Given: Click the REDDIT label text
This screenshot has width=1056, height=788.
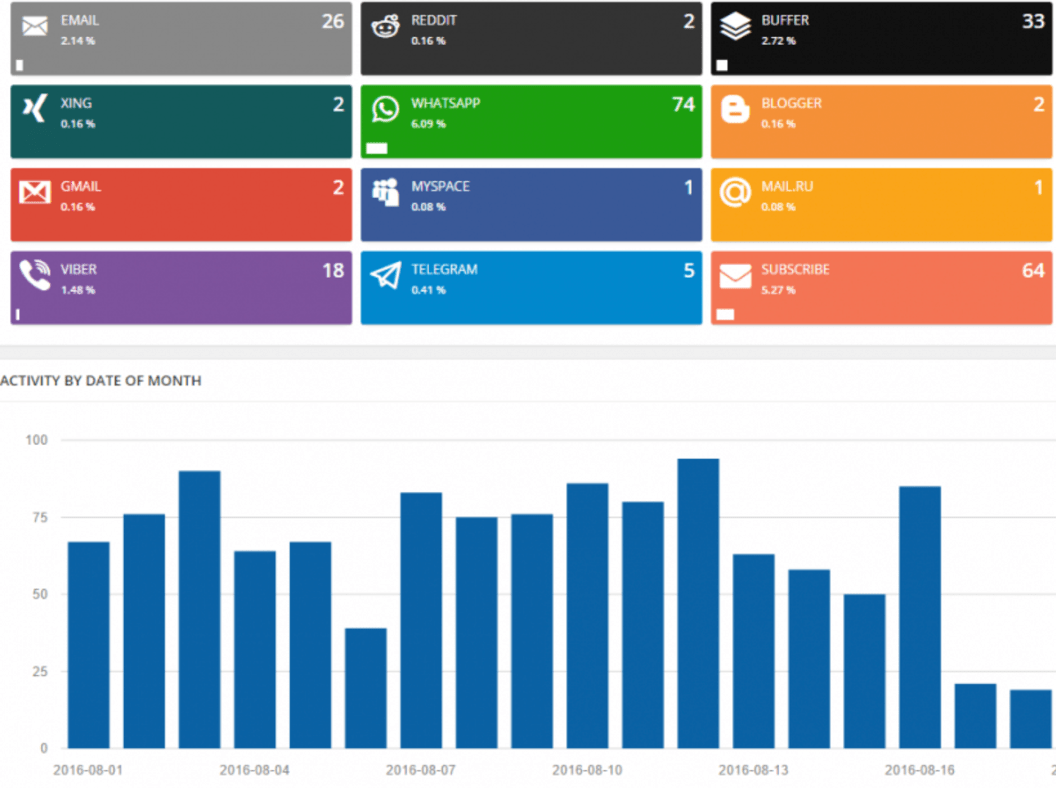Looking at the screenshot, I should pos(436,19).
